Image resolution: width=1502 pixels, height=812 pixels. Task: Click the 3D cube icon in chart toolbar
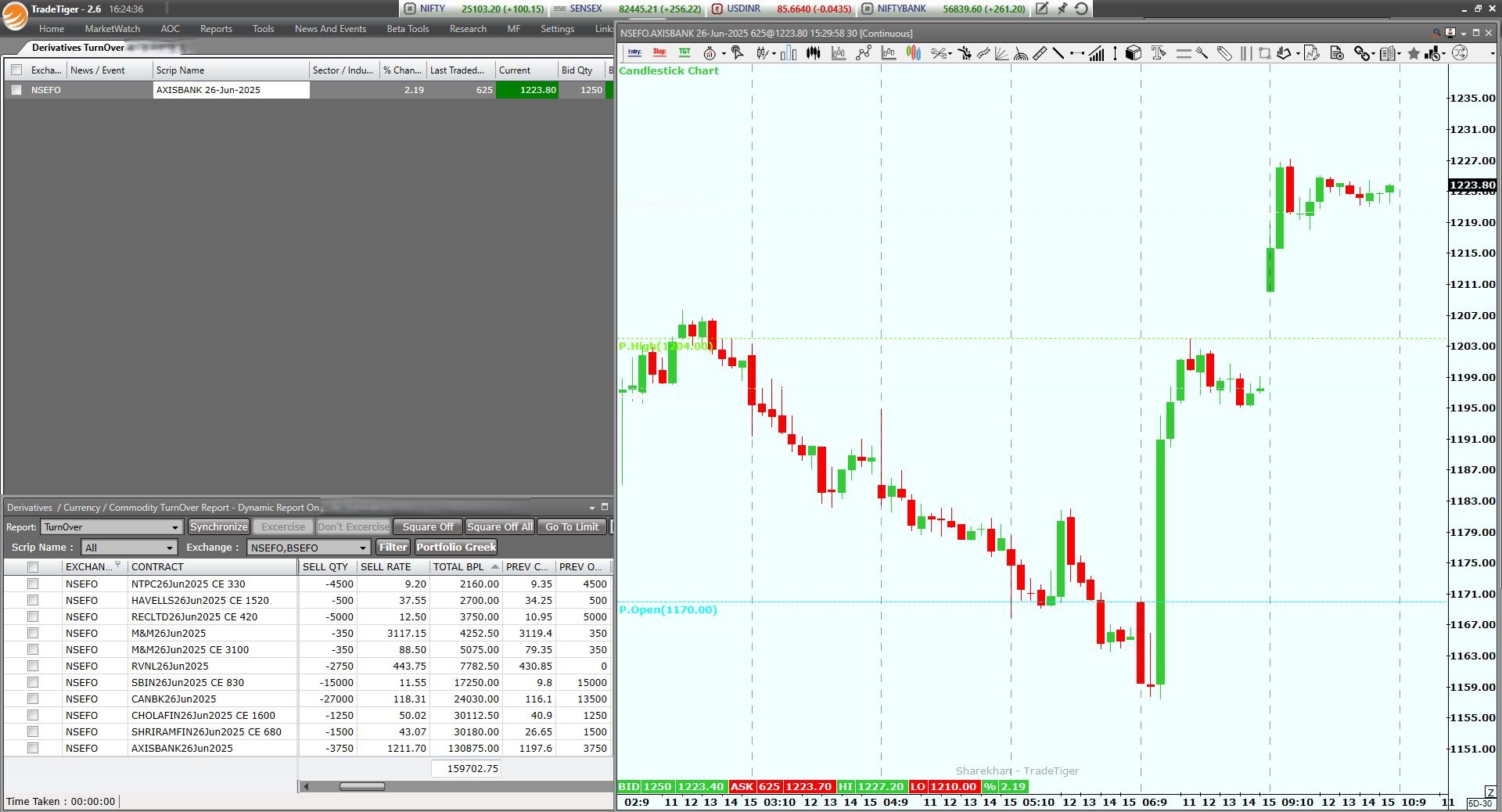[1134, 53]
